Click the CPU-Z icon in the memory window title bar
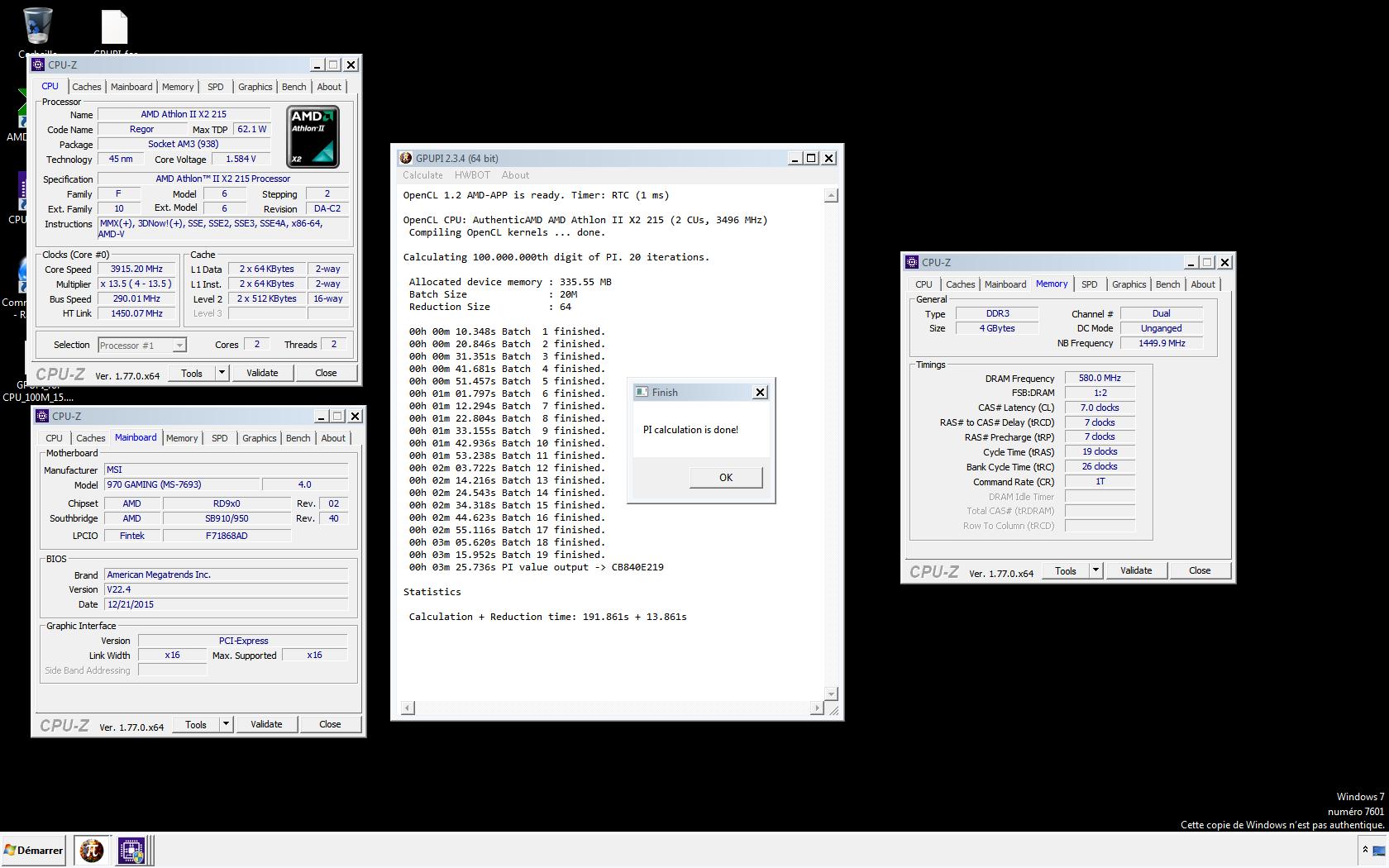Viewport: 1389px width, 868px height. pyautogui.click(x=912, y=262)
